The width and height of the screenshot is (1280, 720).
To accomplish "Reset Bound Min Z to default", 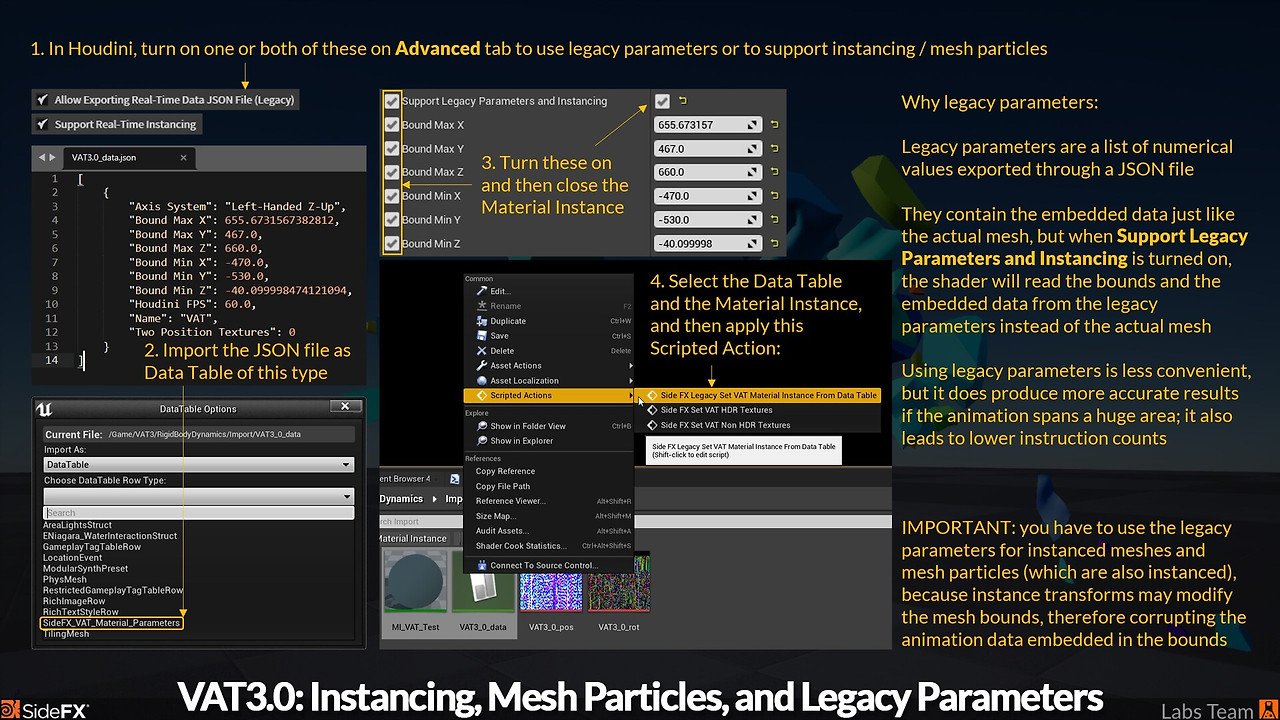I will 773,243.
